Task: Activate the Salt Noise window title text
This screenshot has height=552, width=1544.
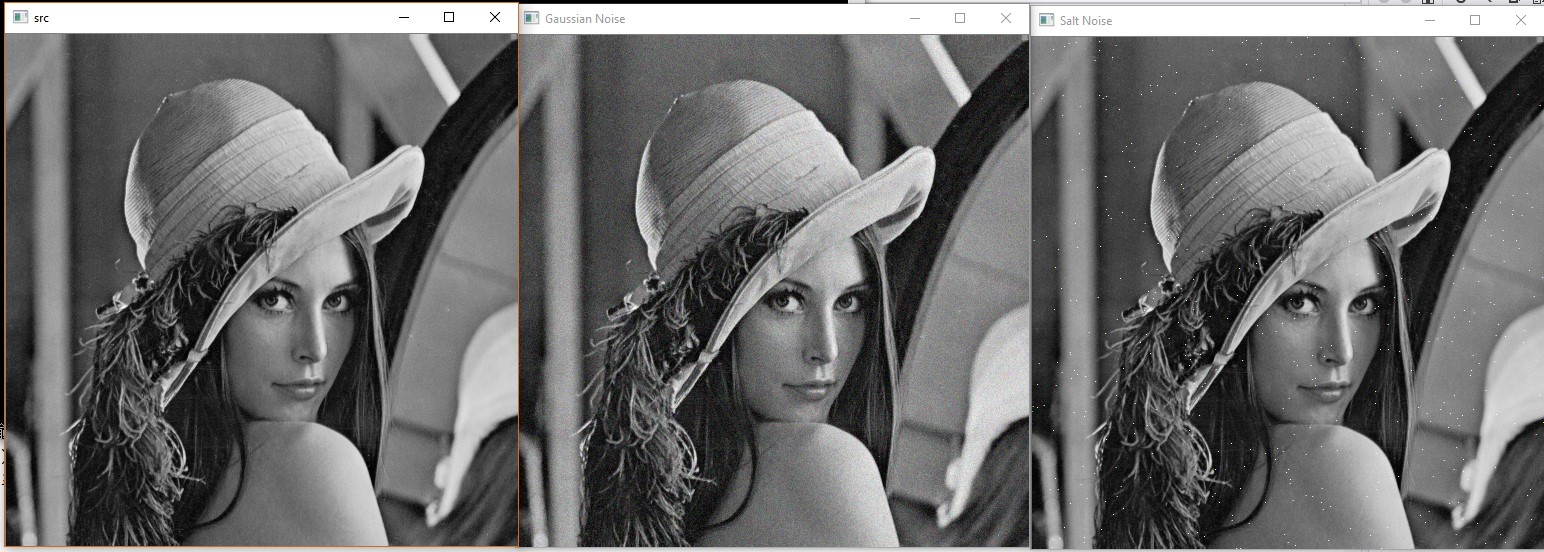Action: [1086, 20]
